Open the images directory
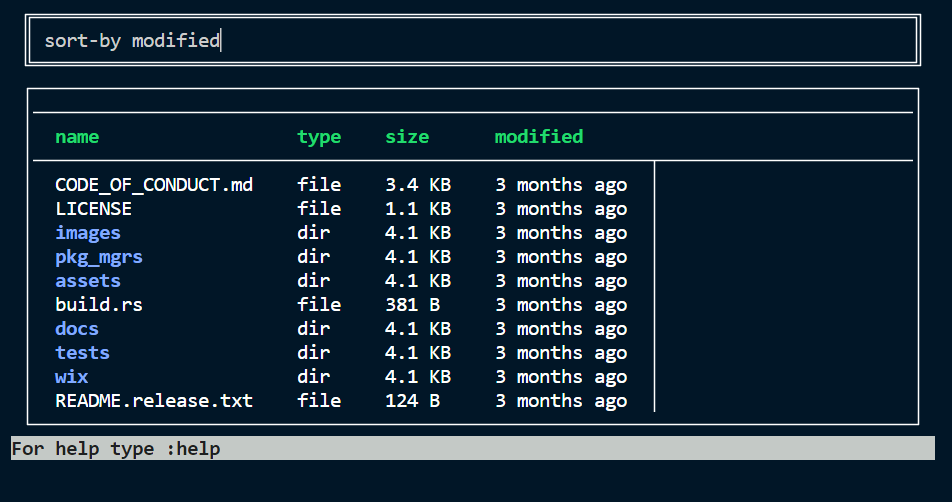952x502 pixels. pyautogui.click(x=88, y=233)
